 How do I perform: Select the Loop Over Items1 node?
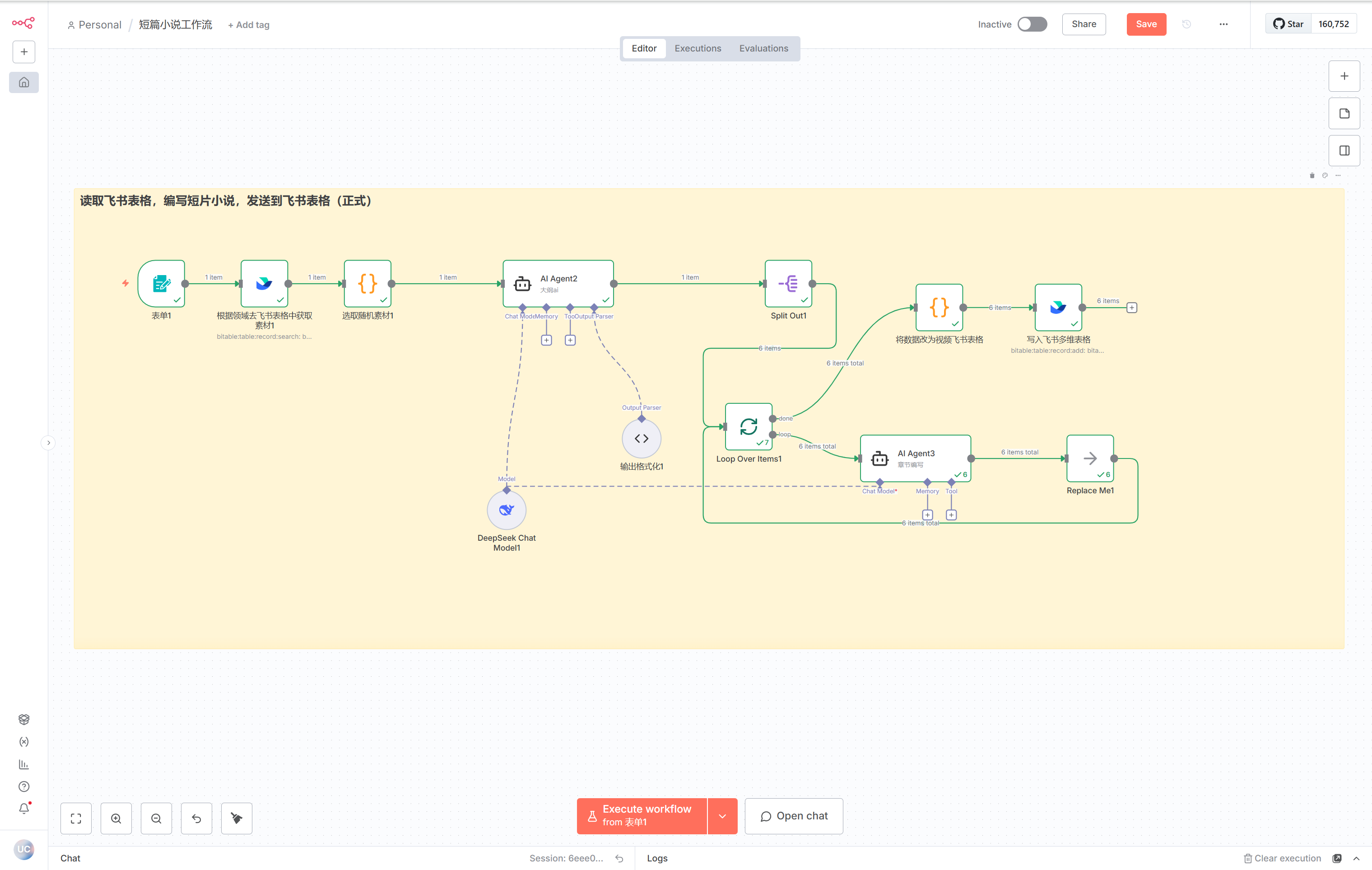tap(748, 426)
